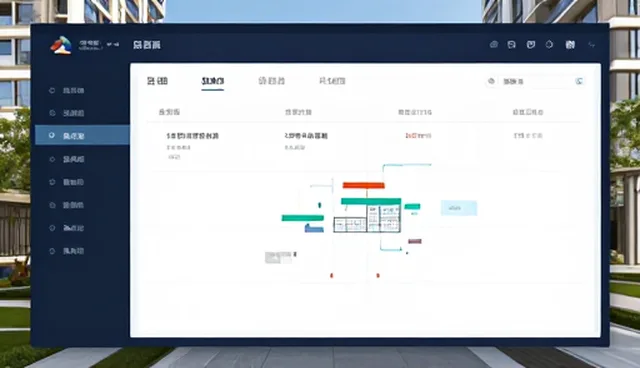The width and height of the screenshot is (640, 368).
Task: Open the sidebar item just below the highlighted one
Action: 73,159
